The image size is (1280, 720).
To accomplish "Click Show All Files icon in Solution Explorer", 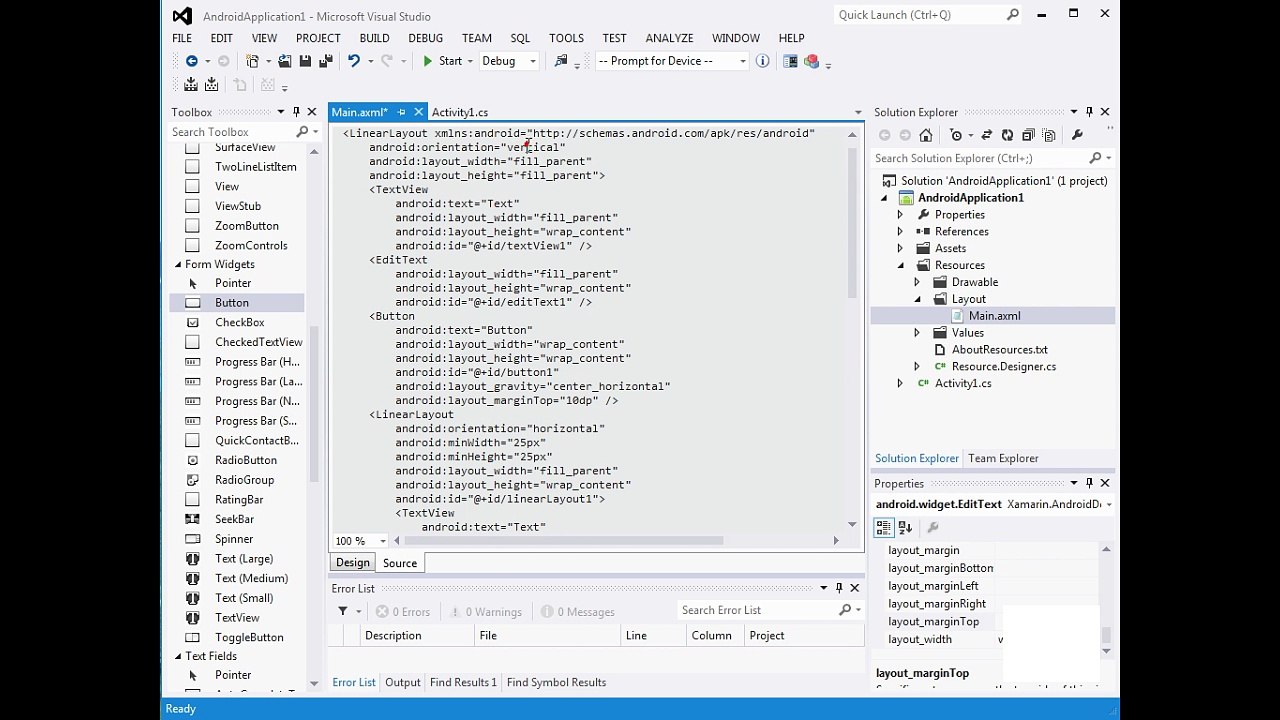I will (x=1049, y=135).
